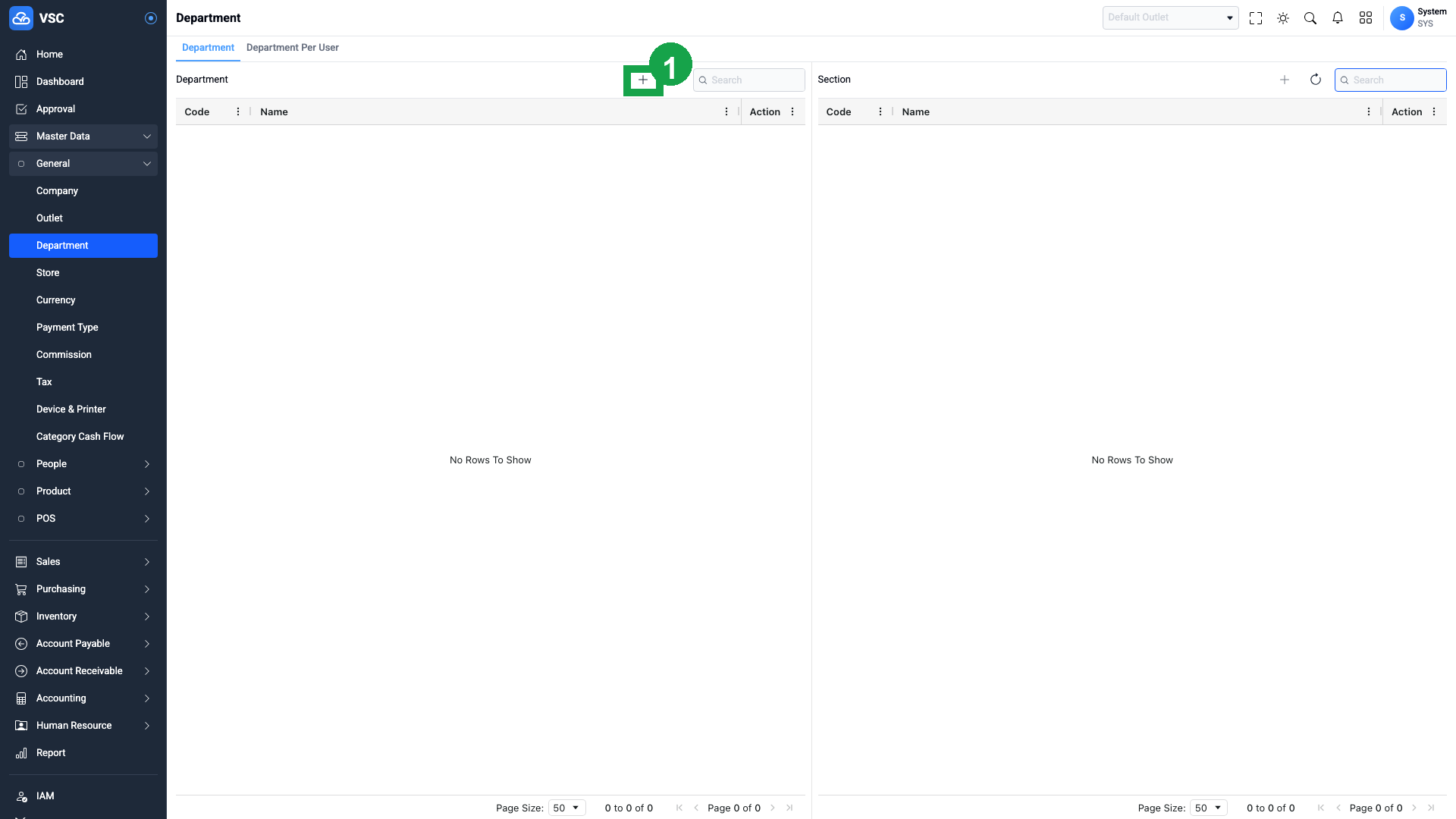This screenshot has width=1456, height=819.
Task: Open the Tax page
Action: click(x=83, y=382)
